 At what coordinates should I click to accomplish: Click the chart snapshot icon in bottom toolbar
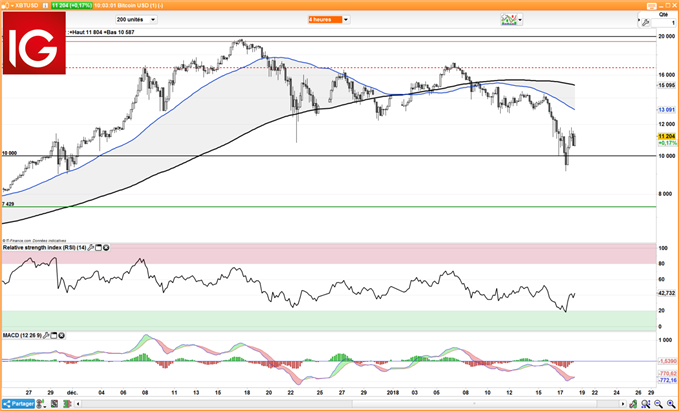click(x=55, y=404)
